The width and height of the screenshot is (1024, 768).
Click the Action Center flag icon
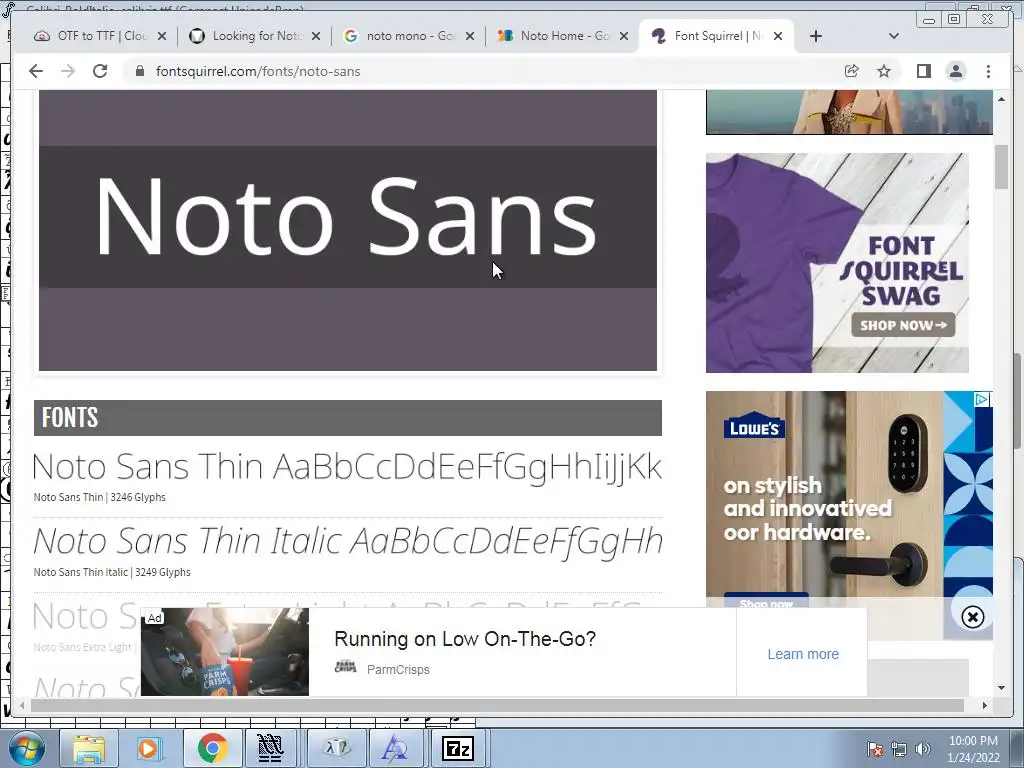pos(875,749)
